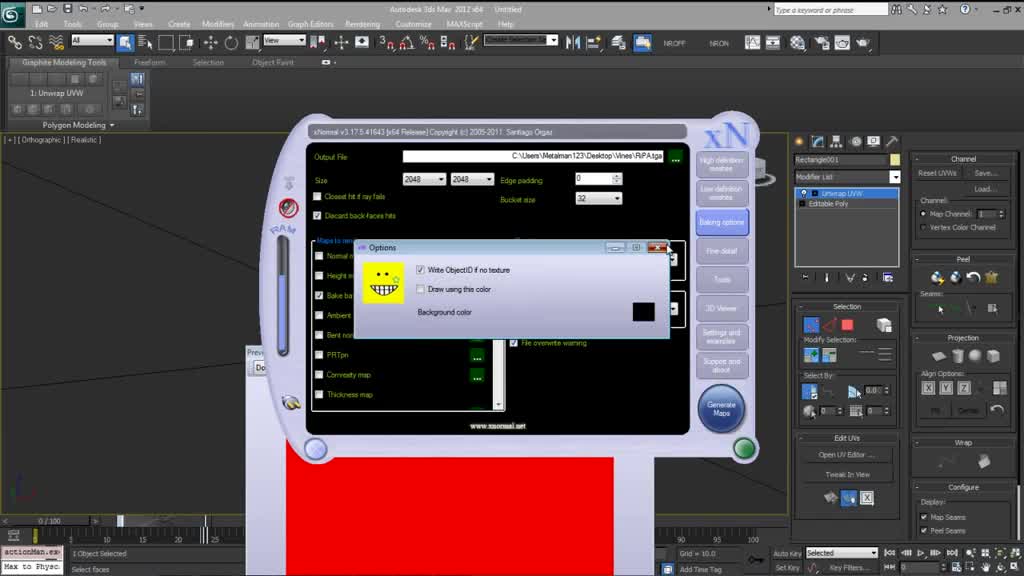The image size is (1024, 576).
Task: Click the Rectangle001 object color swatch
Action: click(x=895, y=160)
